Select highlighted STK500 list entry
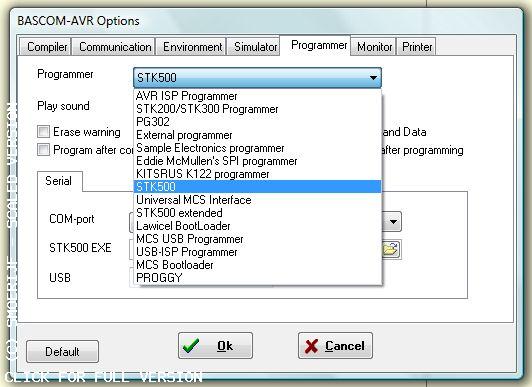 click(x=258, y=187)
